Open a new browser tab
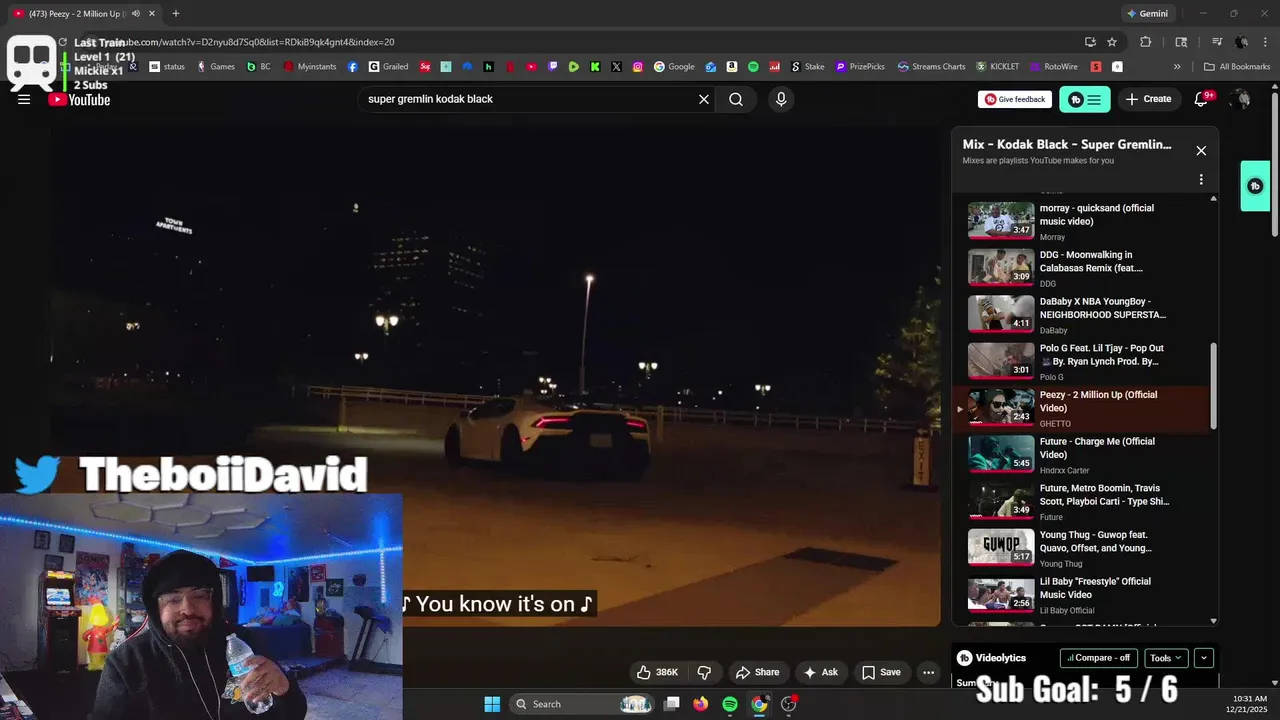This screenshot has width=1280, height=720. (x=175, y=14)
